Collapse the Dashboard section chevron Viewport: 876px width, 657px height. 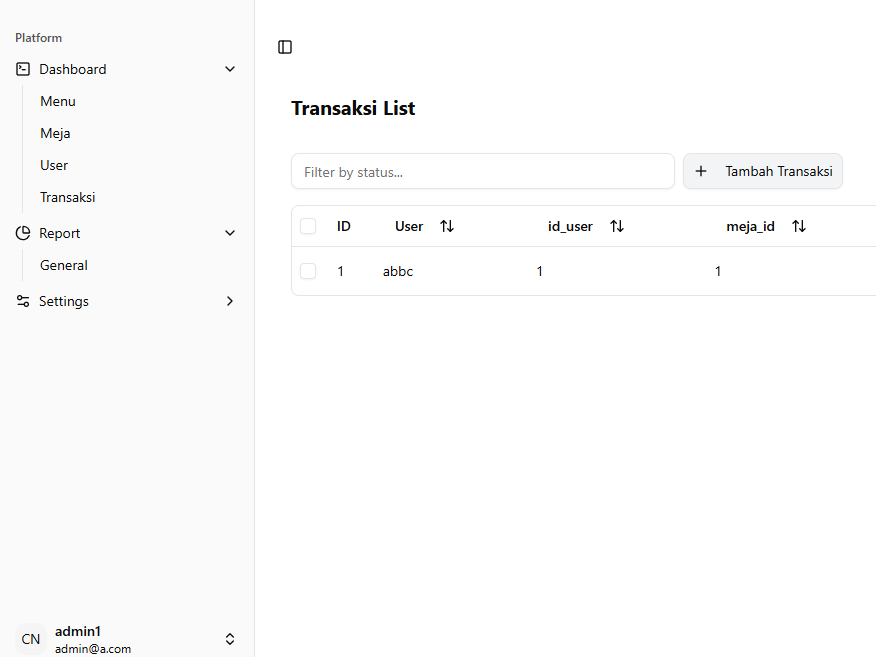coord(230,69)
